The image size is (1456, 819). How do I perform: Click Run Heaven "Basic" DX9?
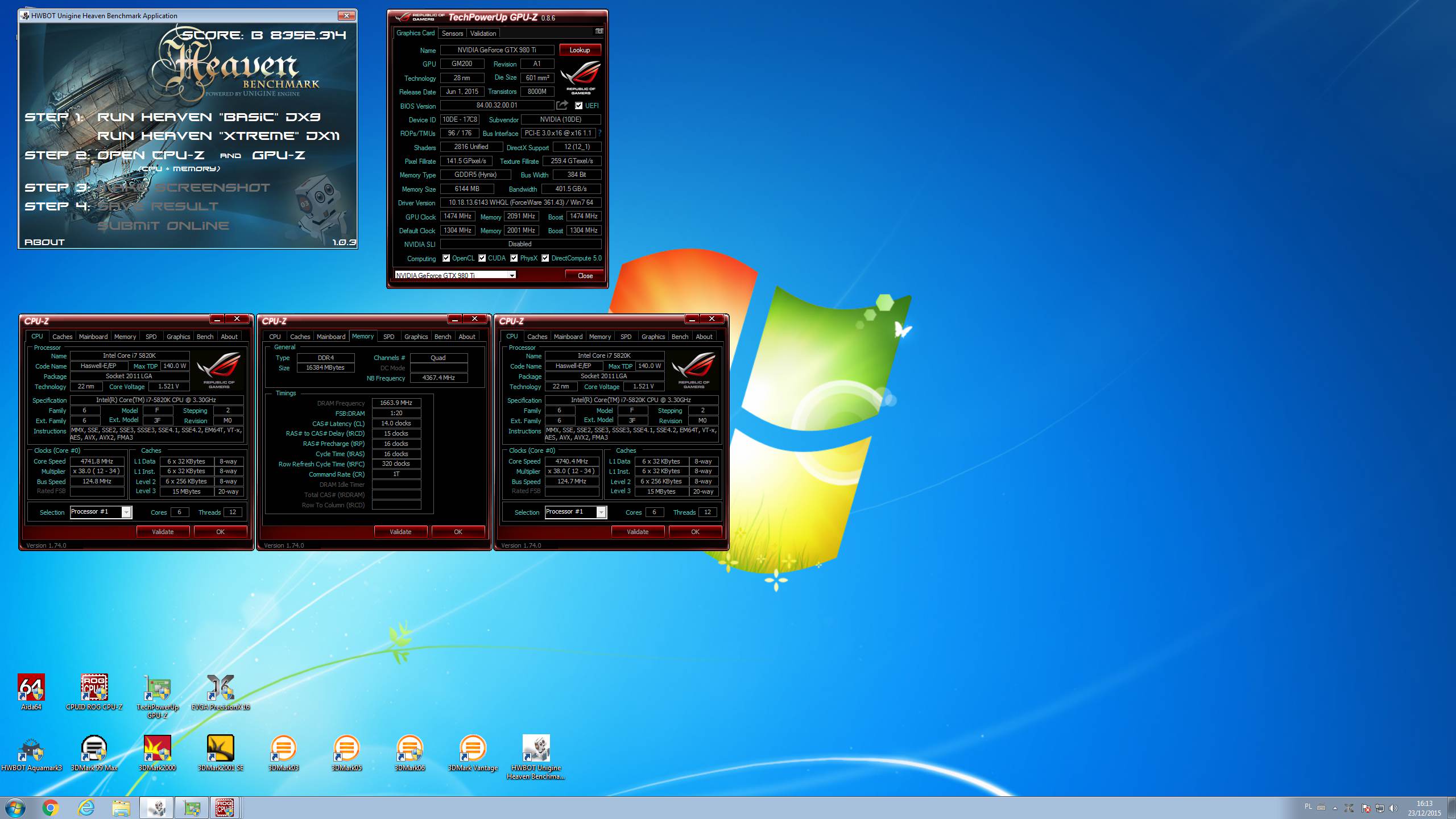click(209, 117)
